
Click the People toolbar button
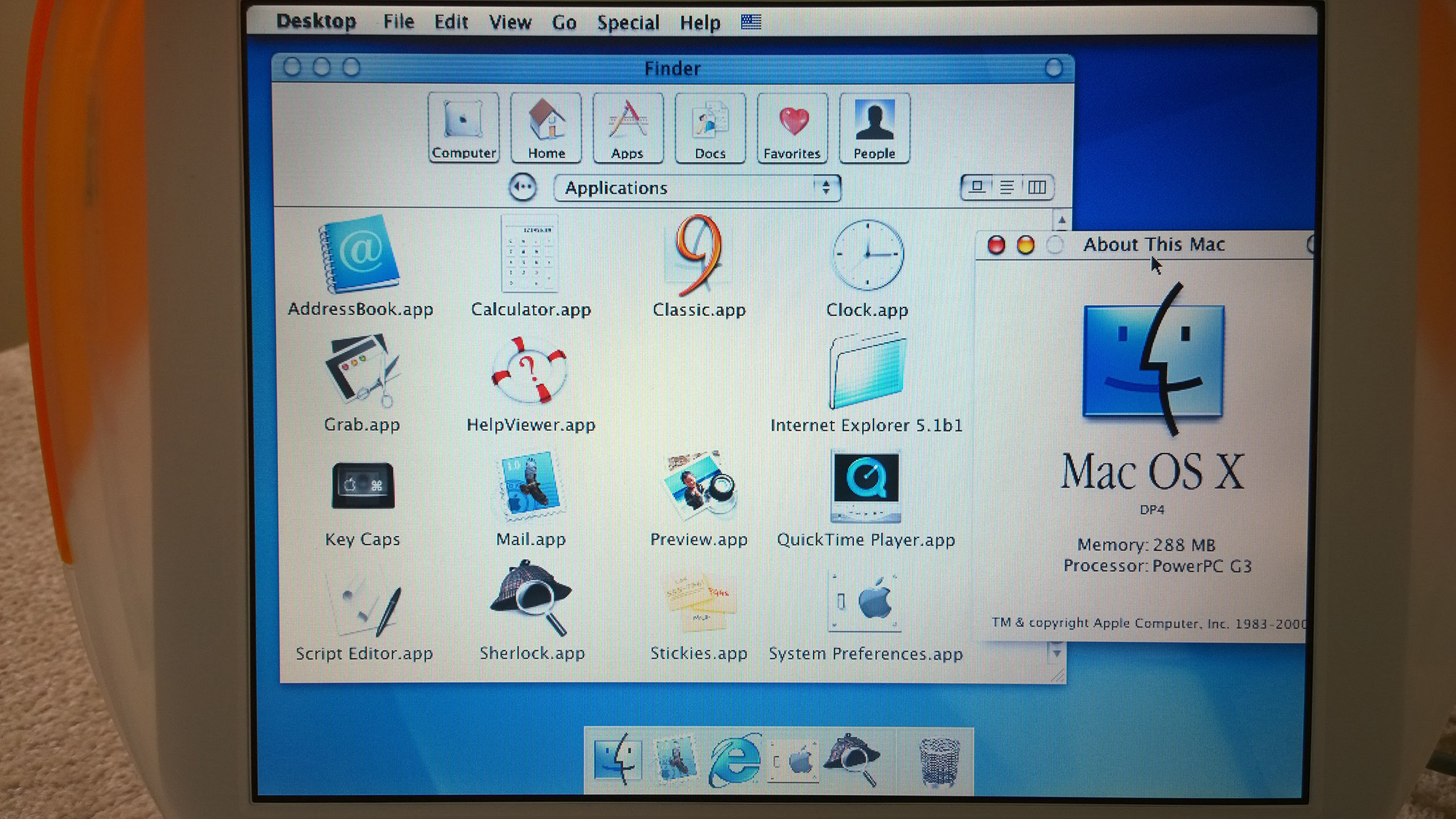click(874, 127)
